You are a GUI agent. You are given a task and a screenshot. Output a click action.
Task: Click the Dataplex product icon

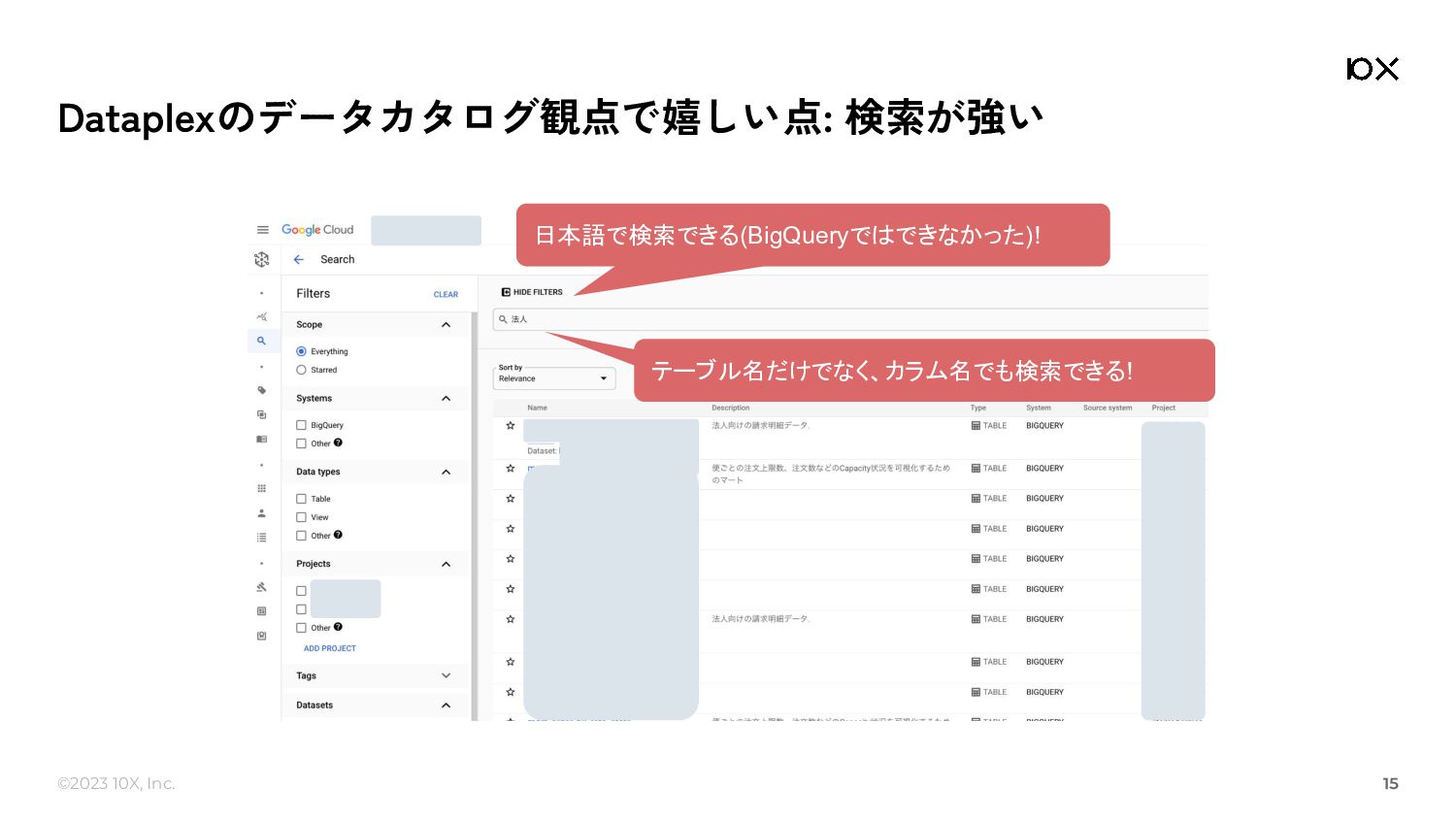click(261, 259)
